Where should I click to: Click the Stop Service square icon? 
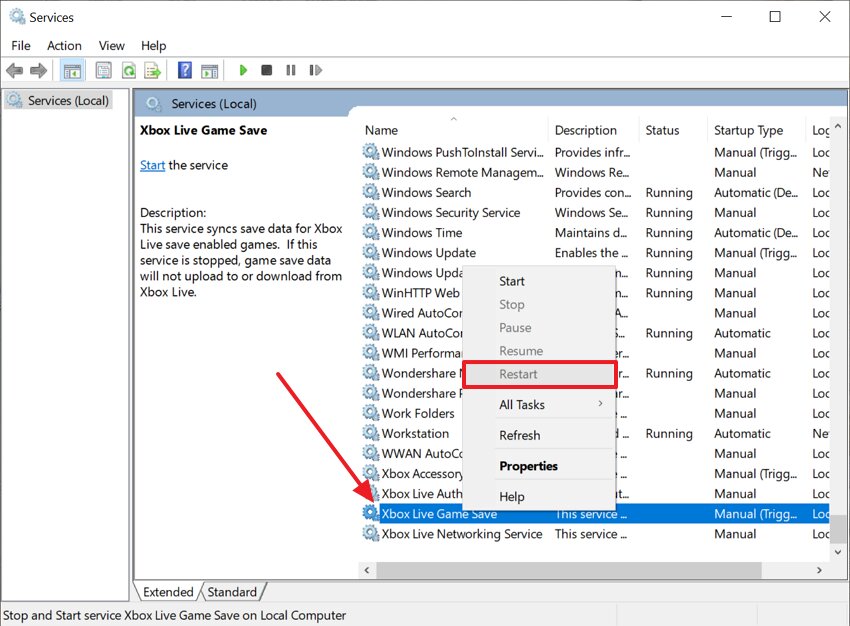267,70
